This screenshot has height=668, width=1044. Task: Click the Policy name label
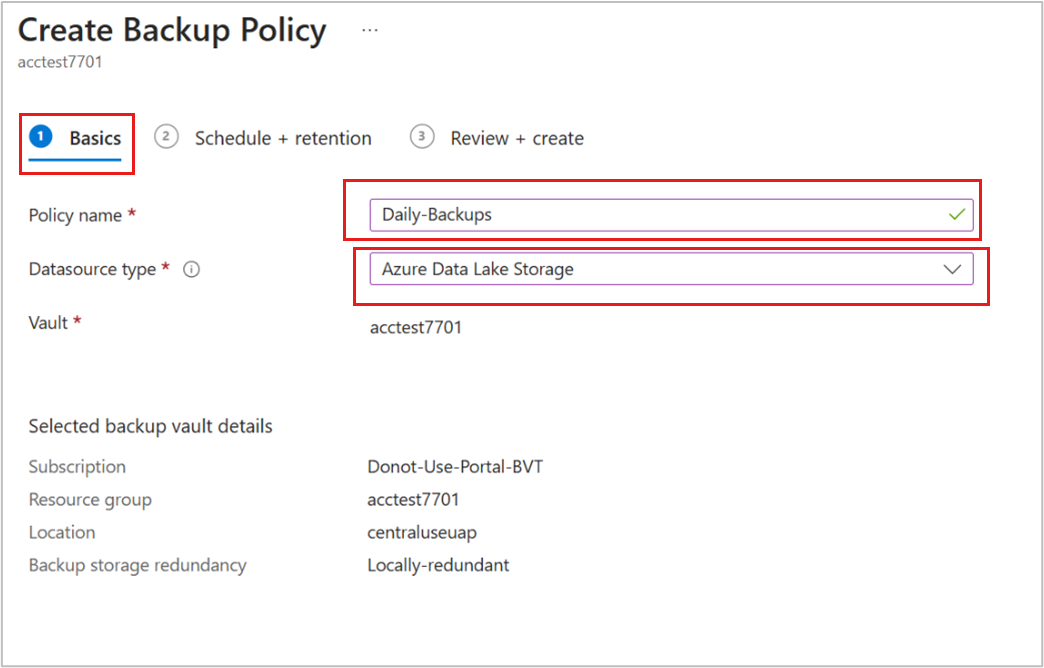[75, 215]
